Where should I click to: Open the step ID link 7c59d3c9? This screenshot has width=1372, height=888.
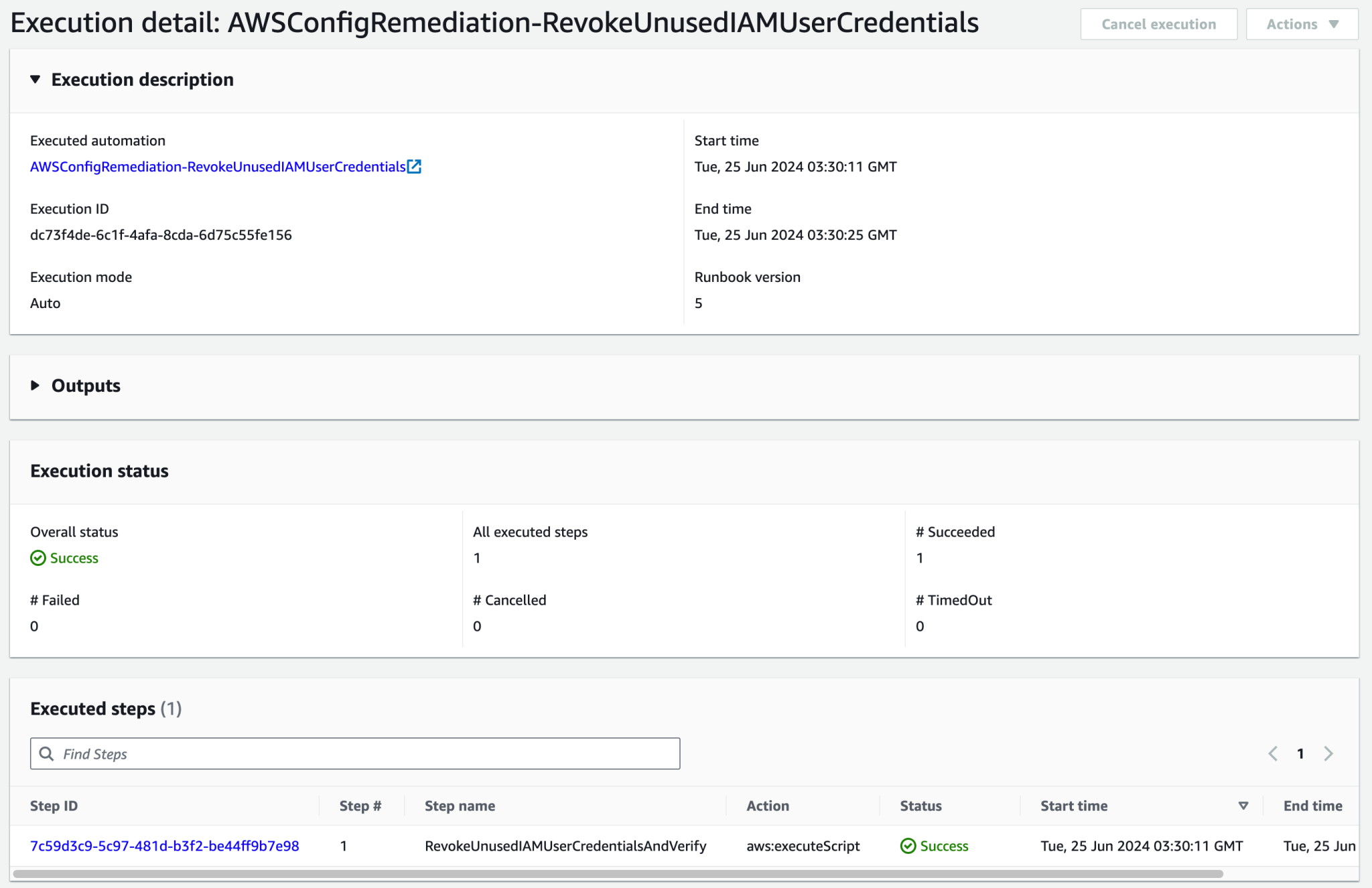coord(164,846)
